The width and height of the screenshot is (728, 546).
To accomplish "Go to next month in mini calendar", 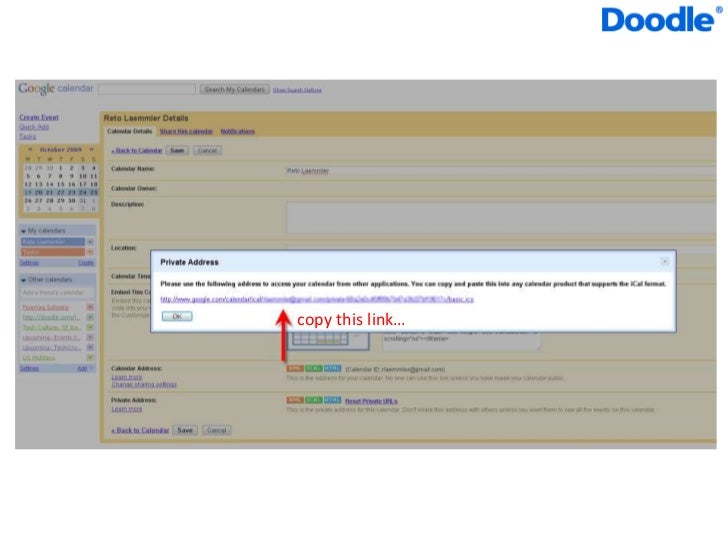I will [91, 150].
